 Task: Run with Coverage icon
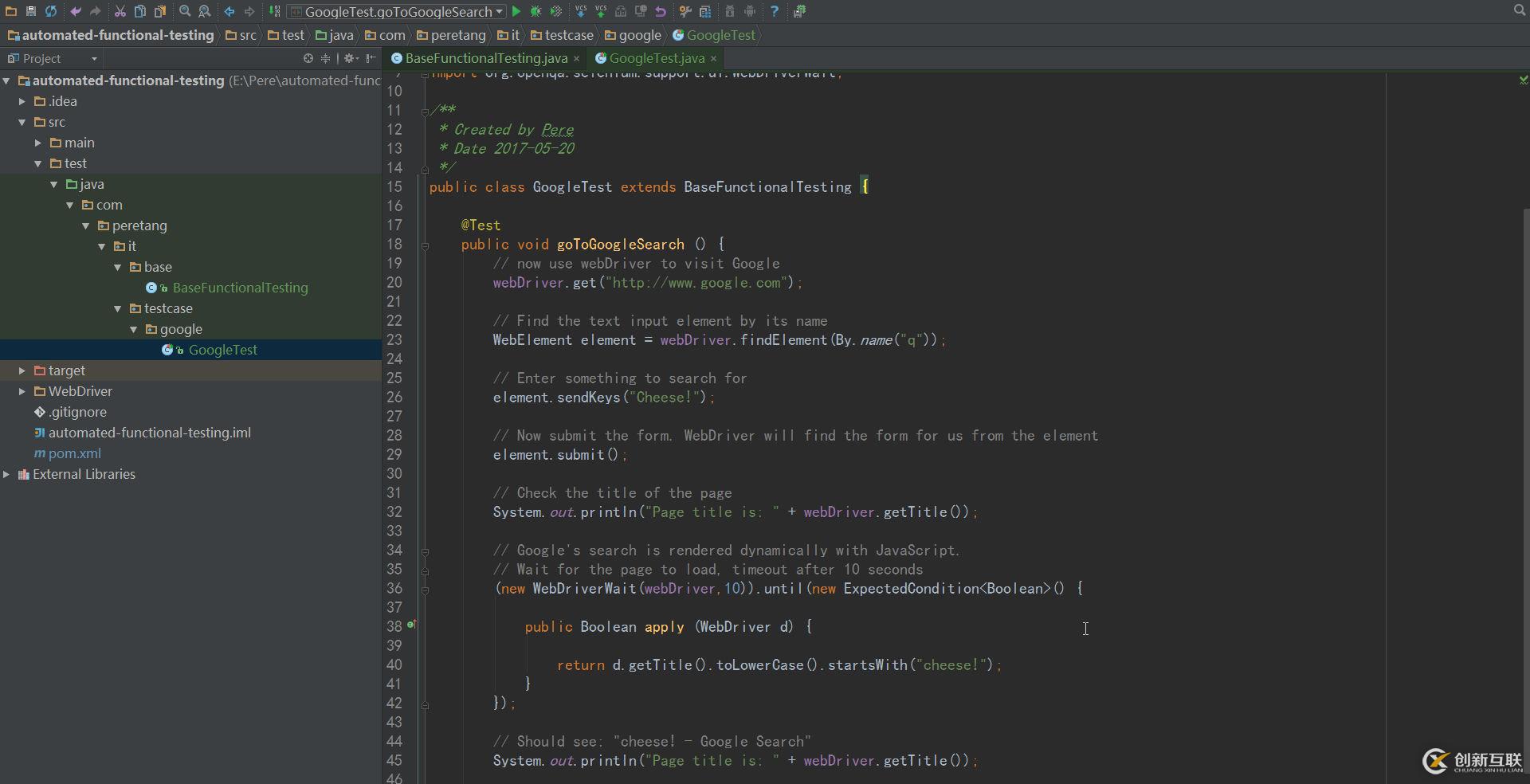(x=556, y=11)
